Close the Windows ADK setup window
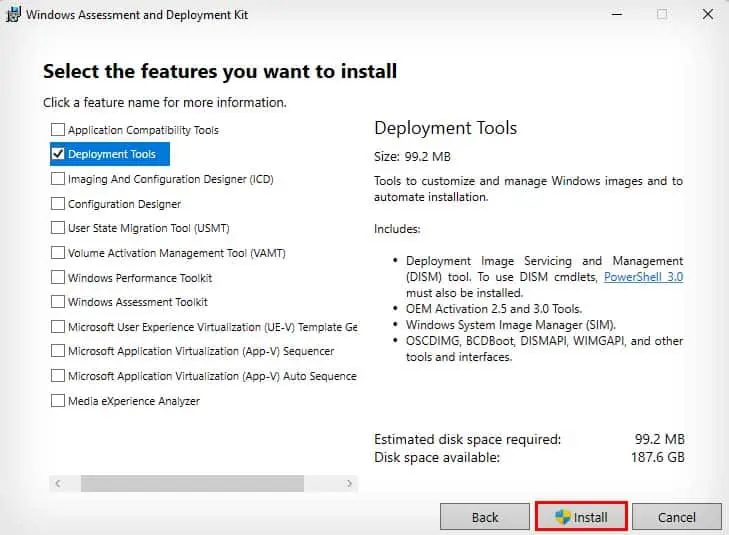The height and width of the screenshot is (535, 729). (x=708, y=14)
